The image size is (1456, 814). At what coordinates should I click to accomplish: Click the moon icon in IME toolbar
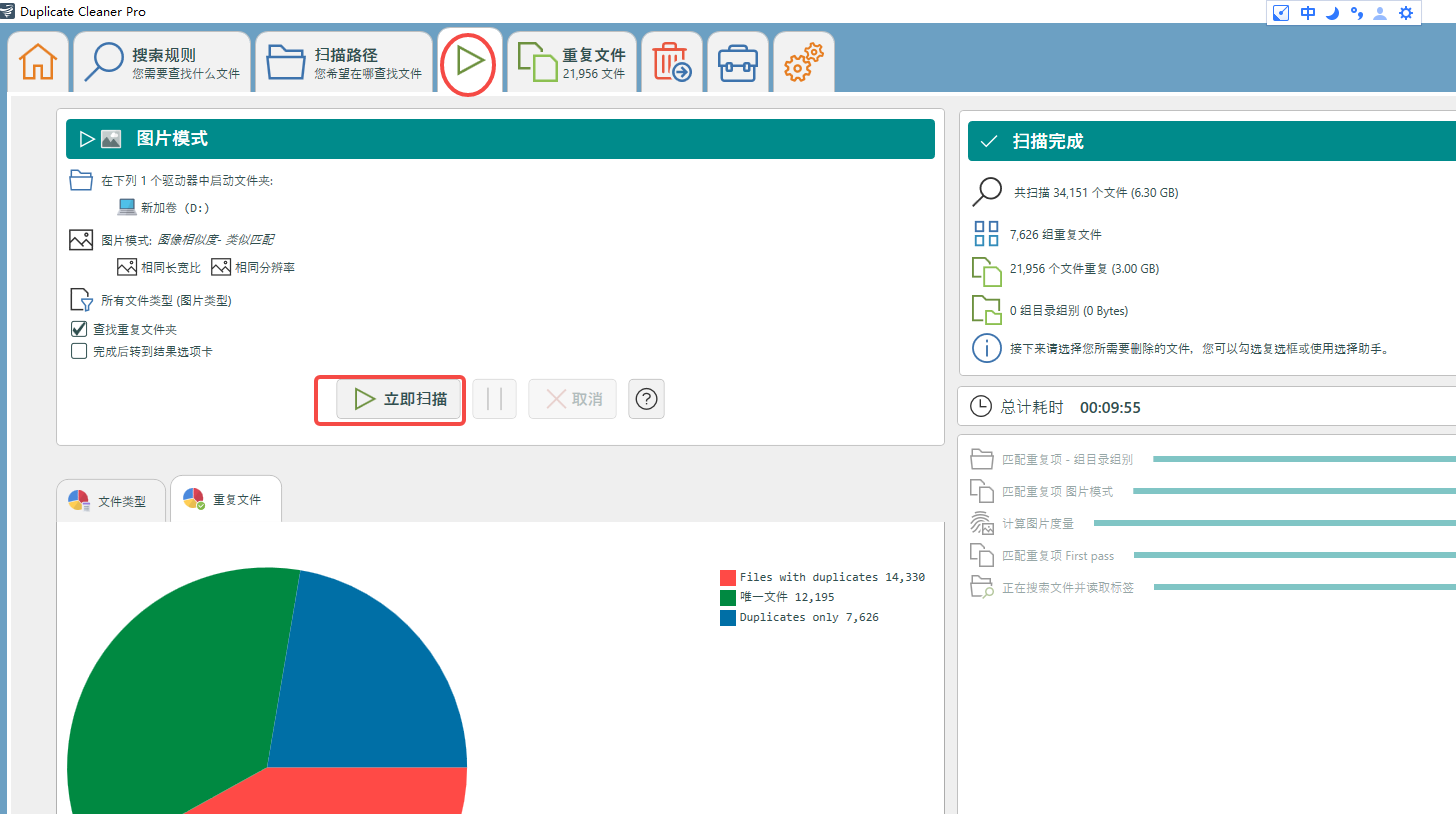(x=1332, y=13)
